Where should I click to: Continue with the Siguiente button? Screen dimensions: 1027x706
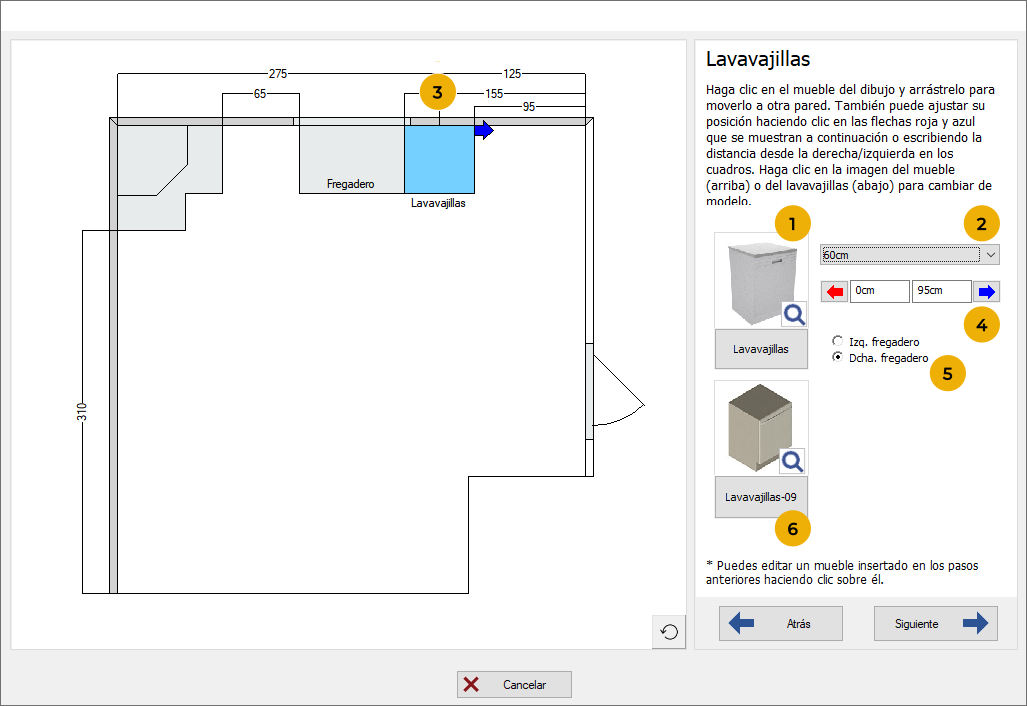[x=935, y=623]
